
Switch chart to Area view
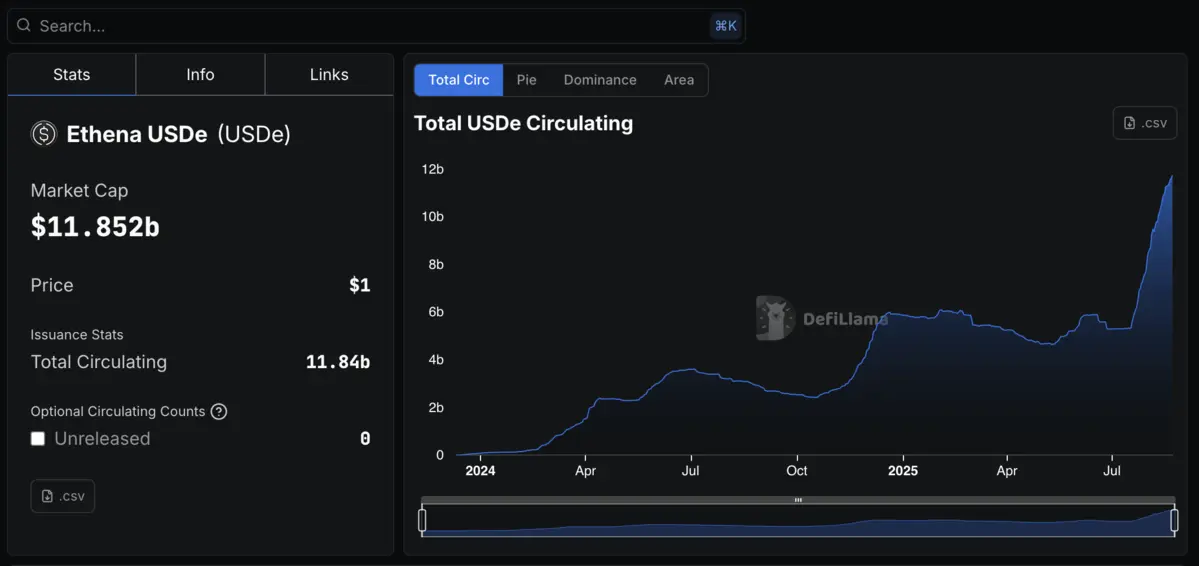[x=679, y=80]
